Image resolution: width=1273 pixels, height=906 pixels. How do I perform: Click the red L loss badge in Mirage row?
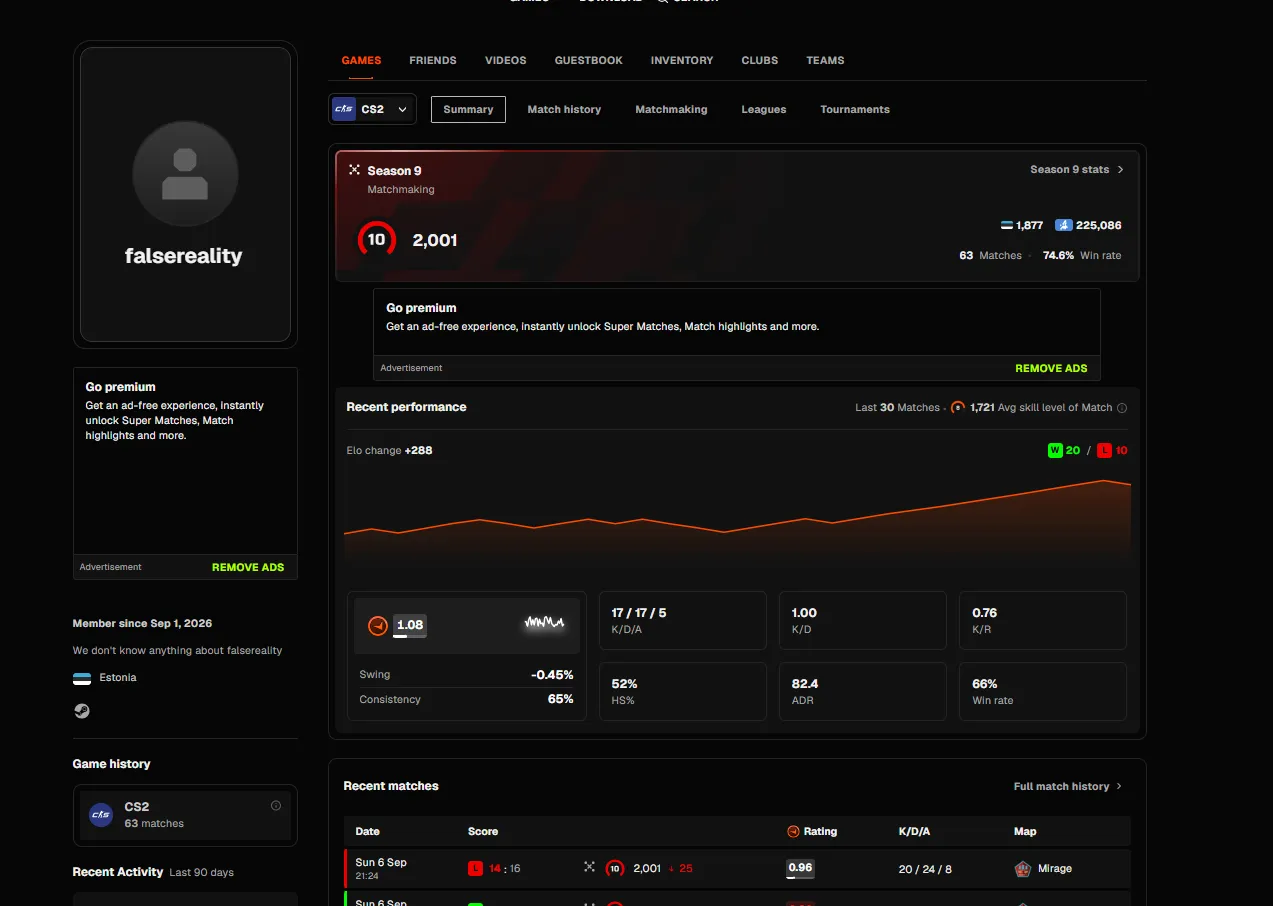(x=475, y=869)
